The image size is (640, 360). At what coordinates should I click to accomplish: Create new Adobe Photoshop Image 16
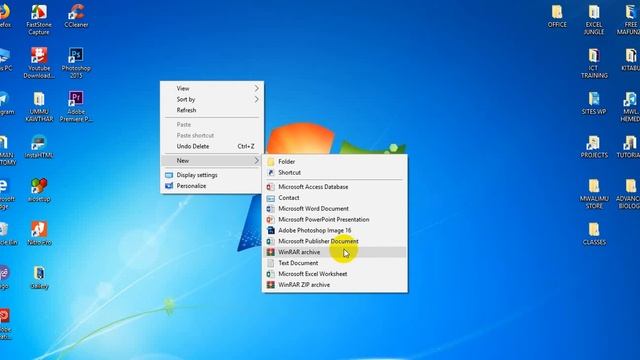click(x=335, y=230)
